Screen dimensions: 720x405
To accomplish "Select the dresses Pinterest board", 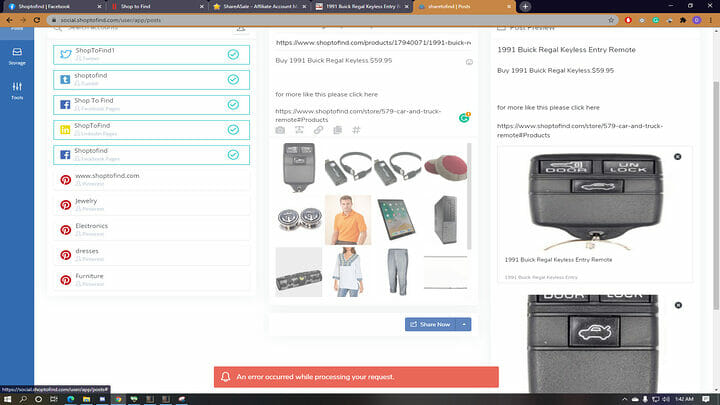I will pos(152,255).
